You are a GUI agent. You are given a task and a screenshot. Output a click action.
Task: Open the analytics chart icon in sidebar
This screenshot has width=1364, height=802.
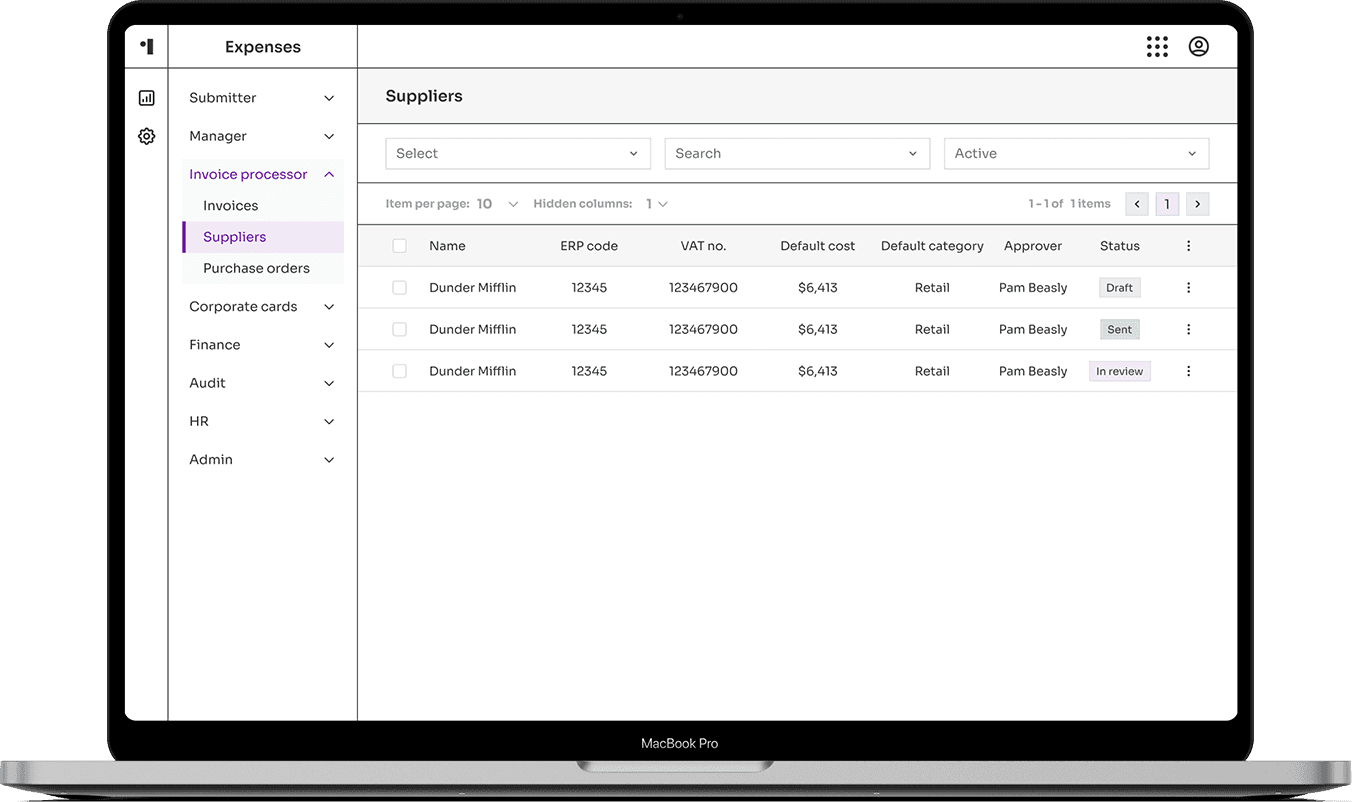coord(147,98)
